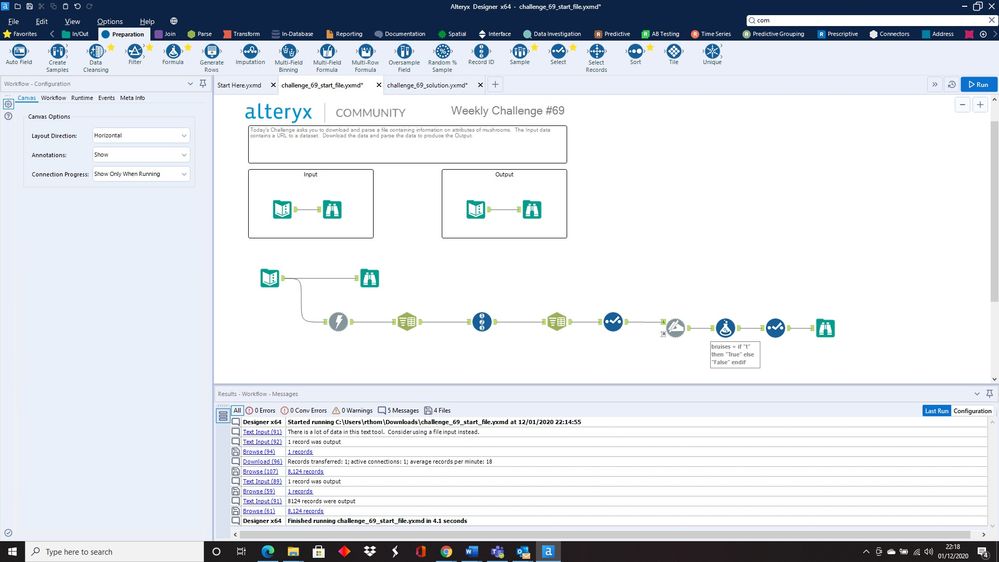999x562 pixels.
Task: Select the Select tool in palette
Action: (x=558, y=55)
